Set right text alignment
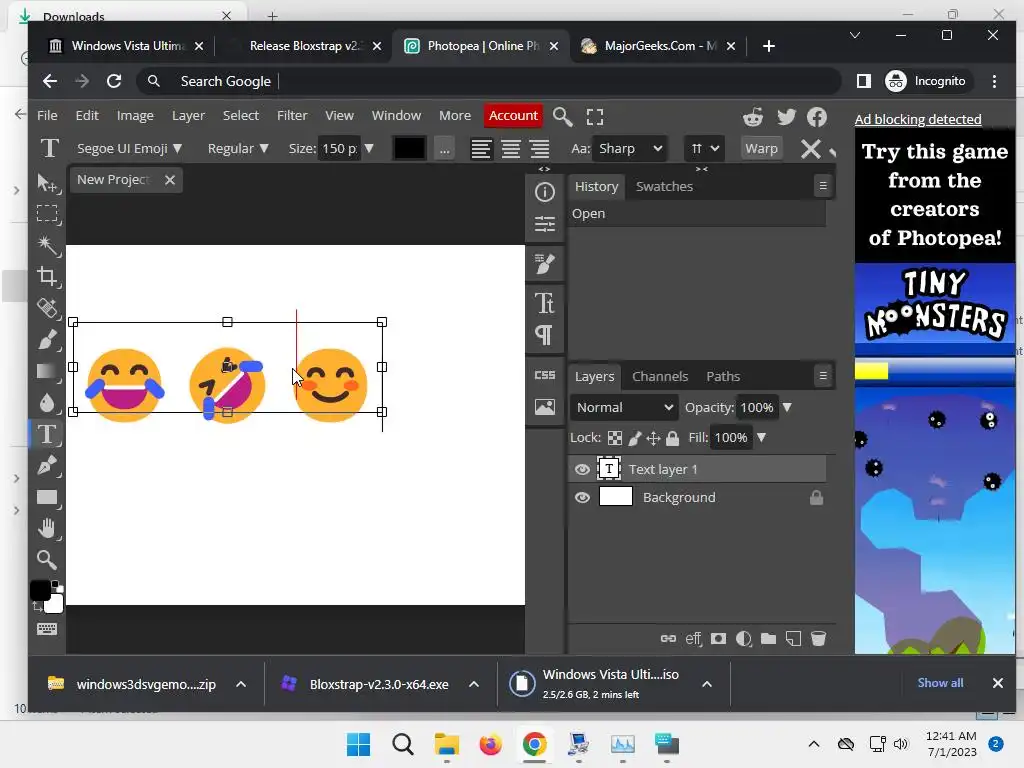This screenshot has width=1024, height=768. point(539,149)
